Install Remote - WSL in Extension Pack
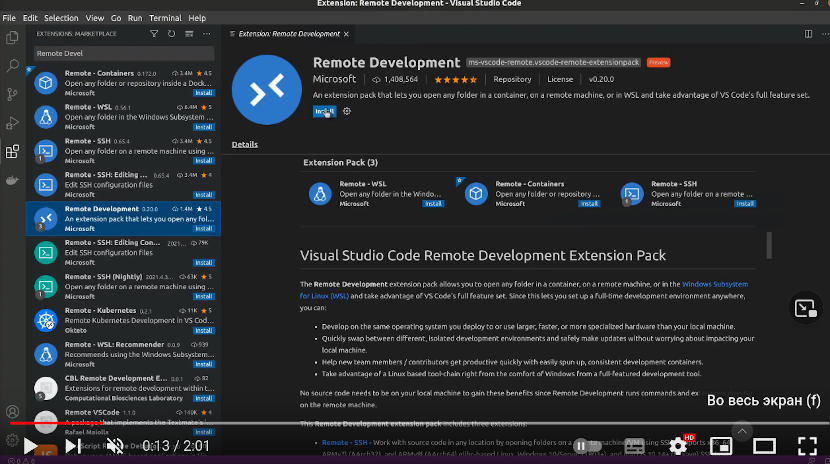 pyautogui.click(x=433, y=204)
